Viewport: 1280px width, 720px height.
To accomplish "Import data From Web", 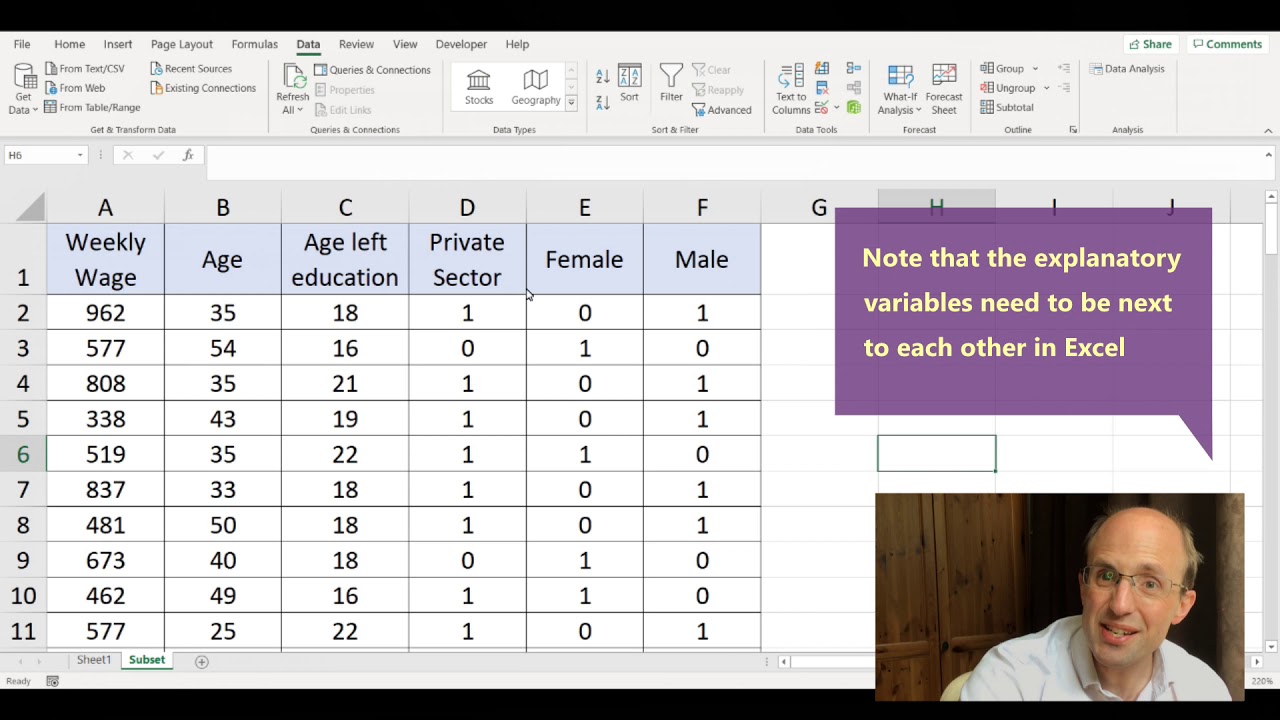I will point(74,88).
